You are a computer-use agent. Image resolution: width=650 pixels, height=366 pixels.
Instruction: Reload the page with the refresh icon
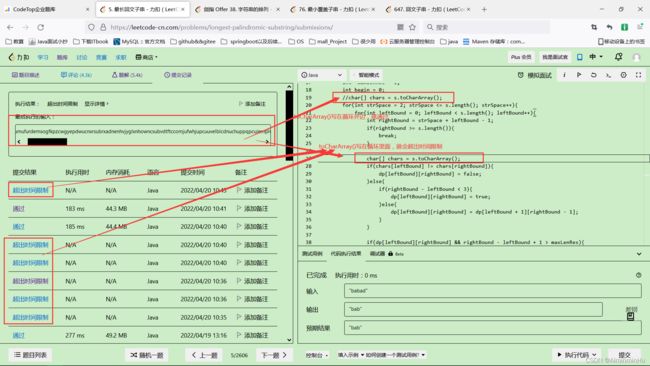tap(40, 27)
